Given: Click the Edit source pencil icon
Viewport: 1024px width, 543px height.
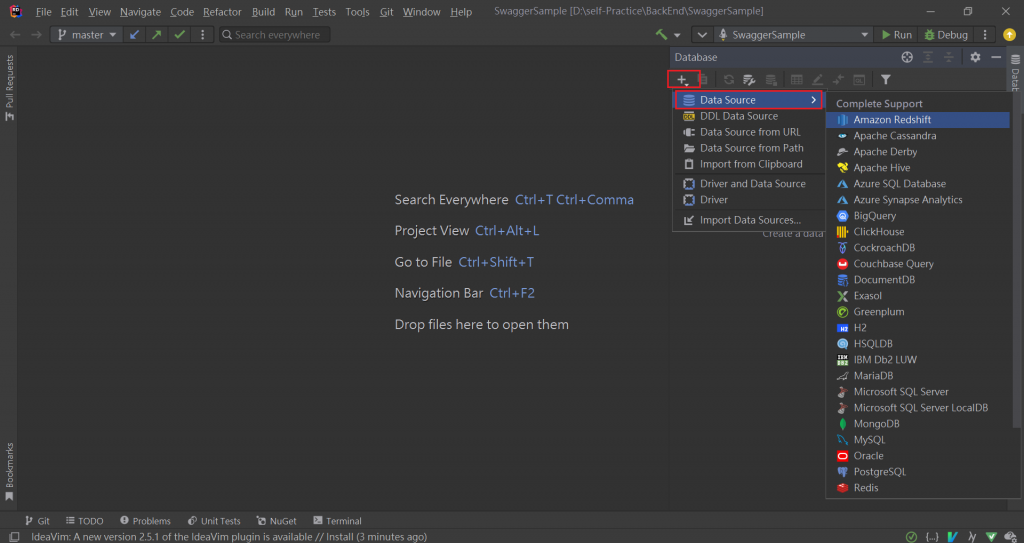Looking at the screenshot, I should 818,80.
